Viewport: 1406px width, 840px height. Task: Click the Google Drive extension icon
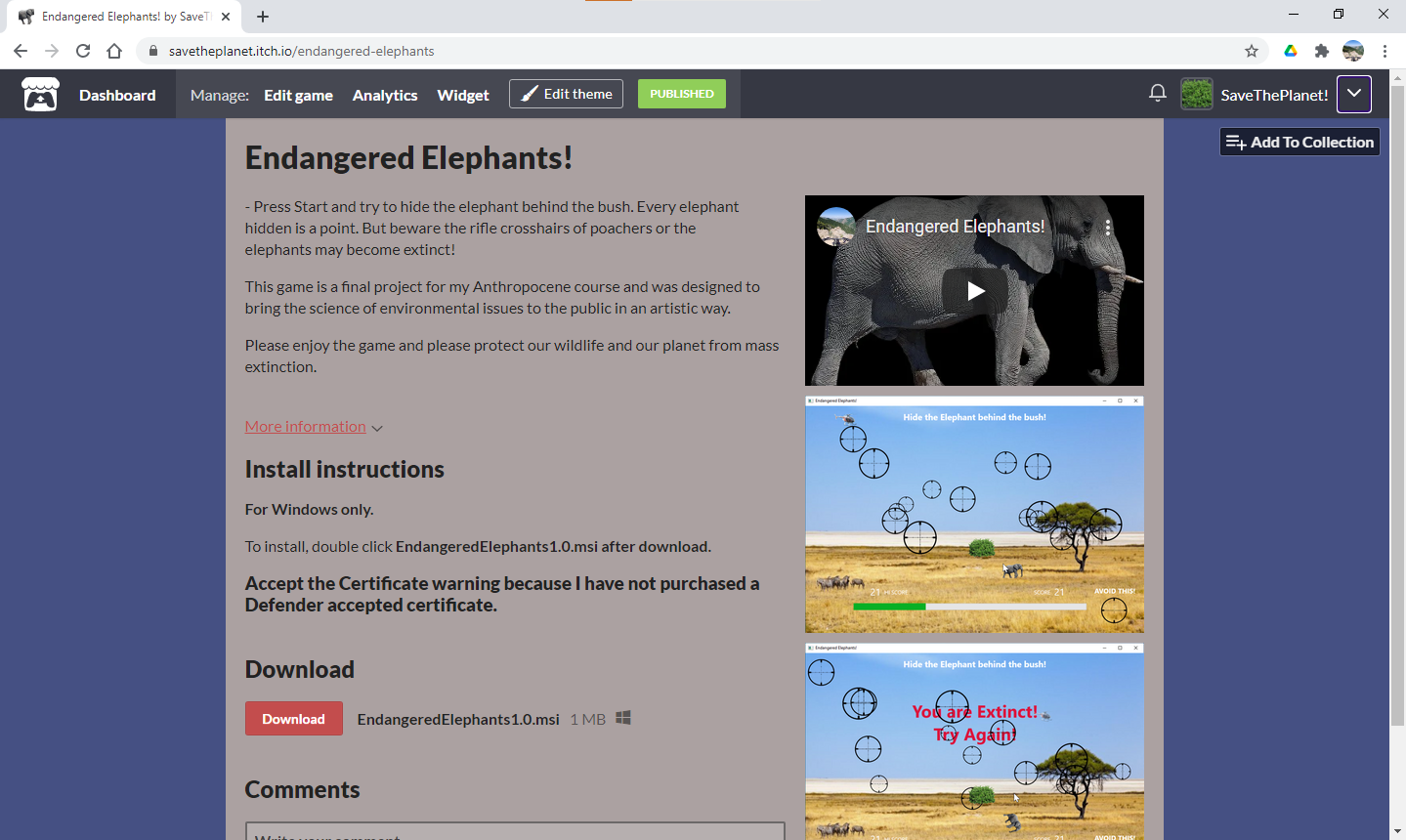[x=1290, y=51]
